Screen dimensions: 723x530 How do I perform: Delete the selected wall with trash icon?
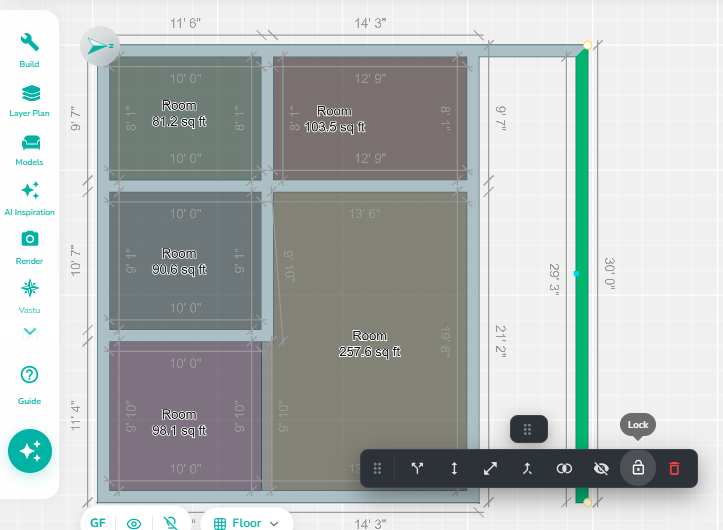pyautogui.click(x=674, y=469)
